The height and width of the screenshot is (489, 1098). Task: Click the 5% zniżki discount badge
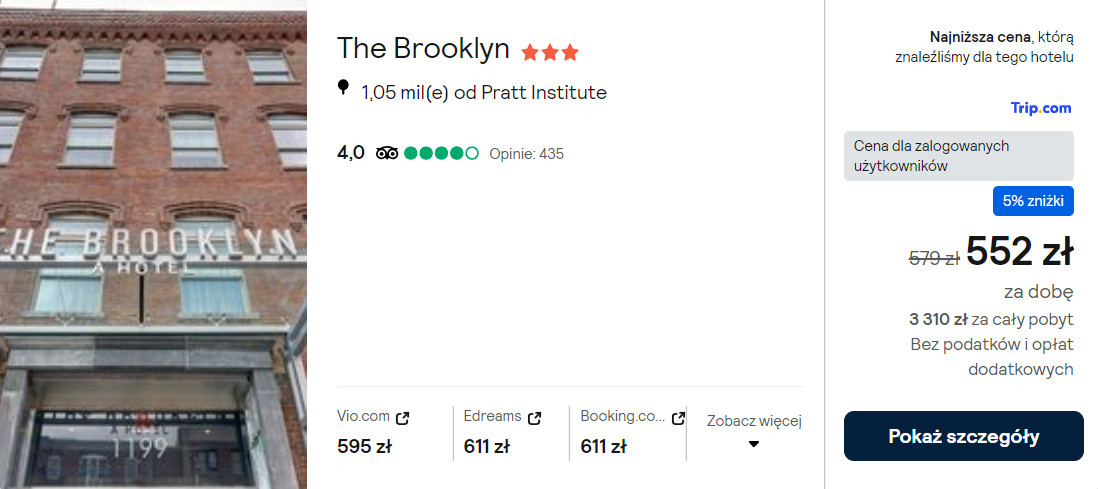tap(1033, 201)
